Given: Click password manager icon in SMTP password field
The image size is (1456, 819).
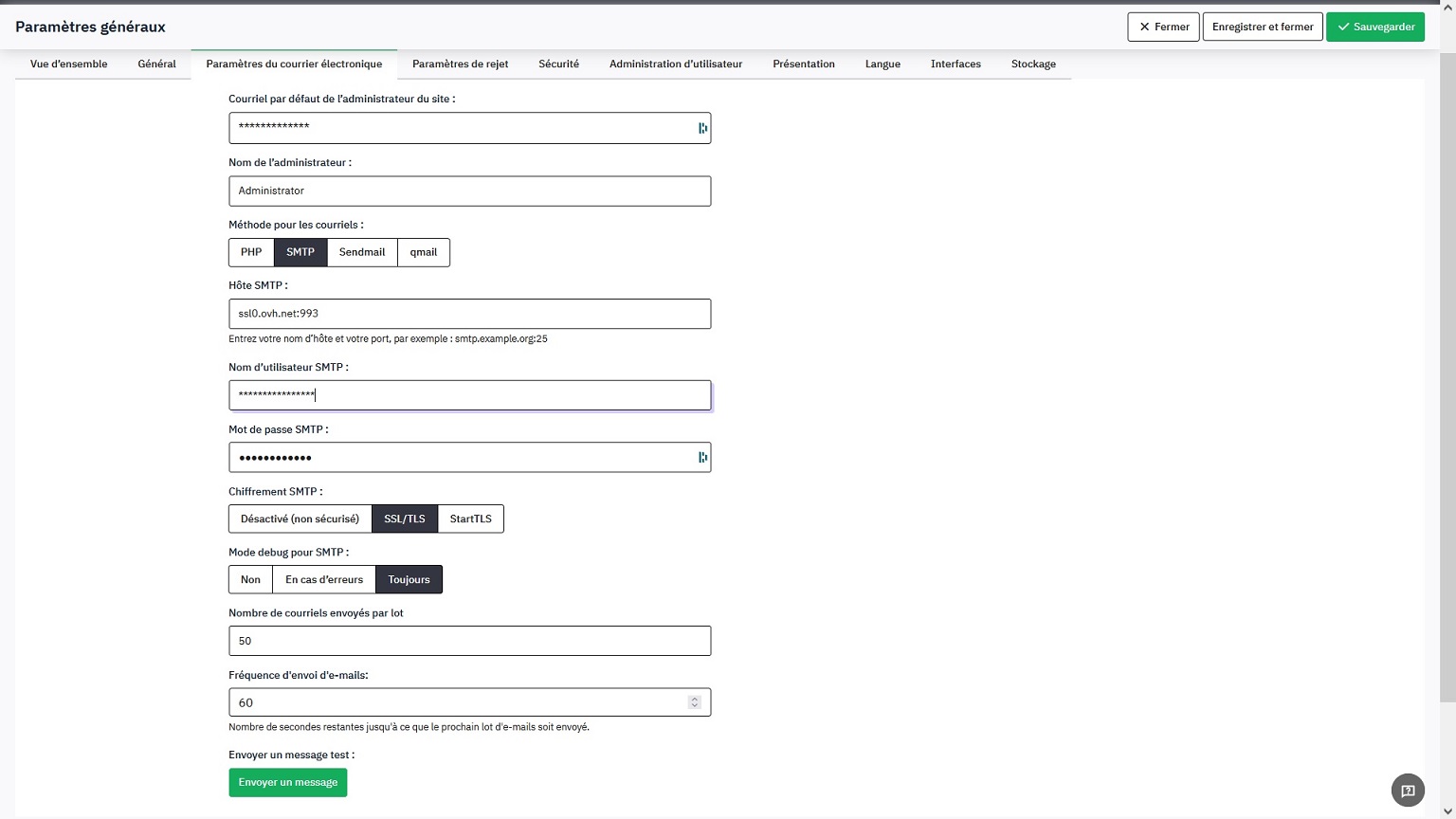Looking at the screenshot, I should tap(702, 458).
